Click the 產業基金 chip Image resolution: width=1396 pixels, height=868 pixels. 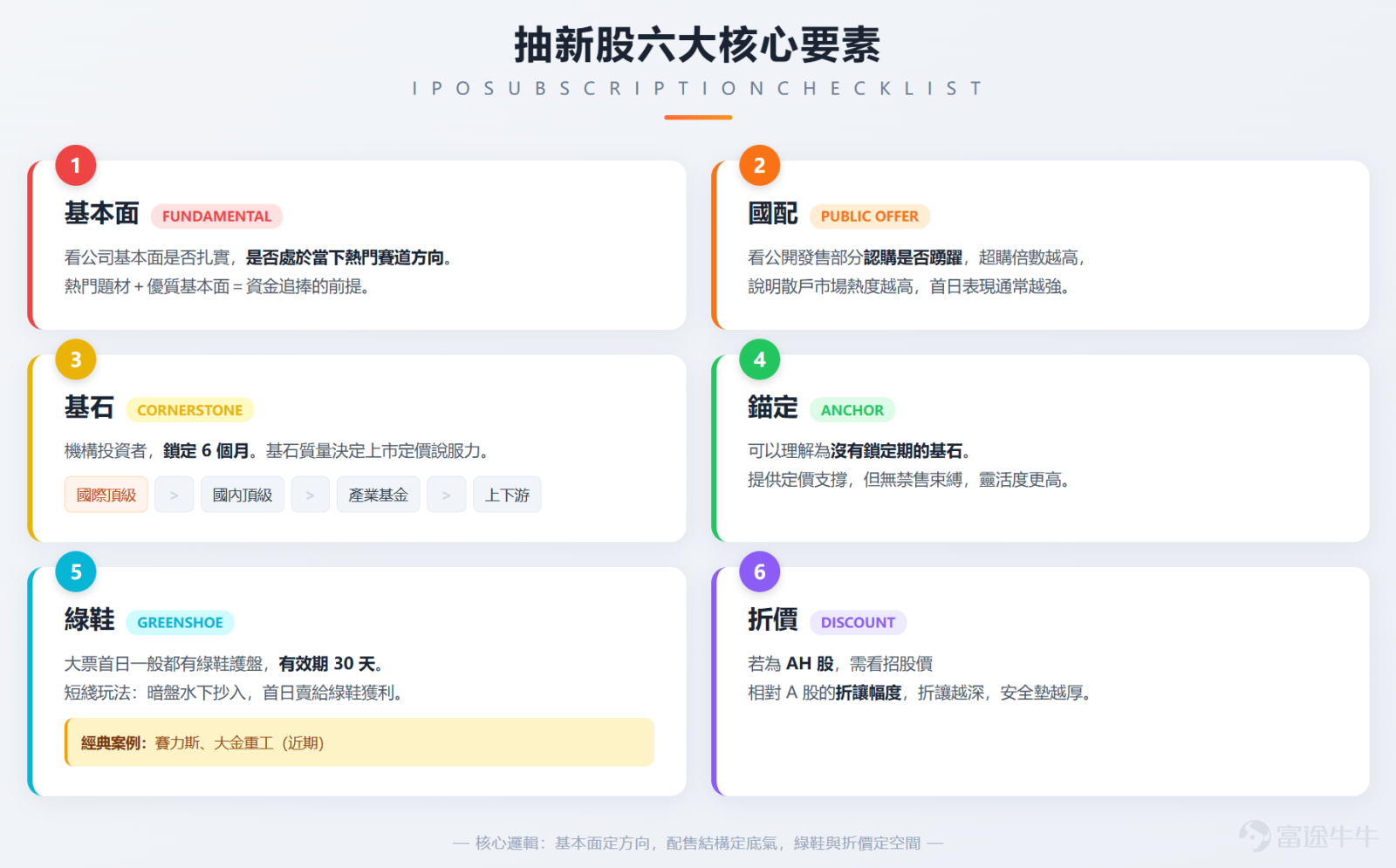[378, 495]
